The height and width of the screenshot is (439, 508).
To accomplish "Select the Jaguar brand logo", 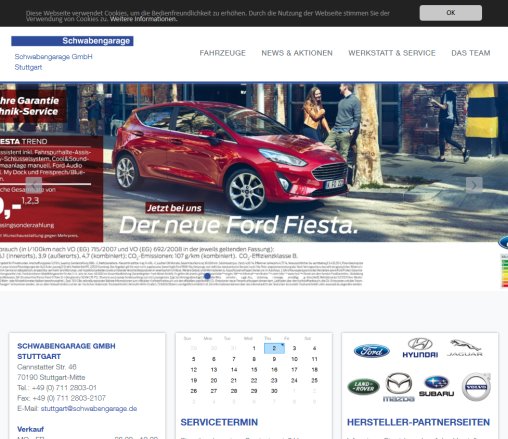I will [465, 348].
